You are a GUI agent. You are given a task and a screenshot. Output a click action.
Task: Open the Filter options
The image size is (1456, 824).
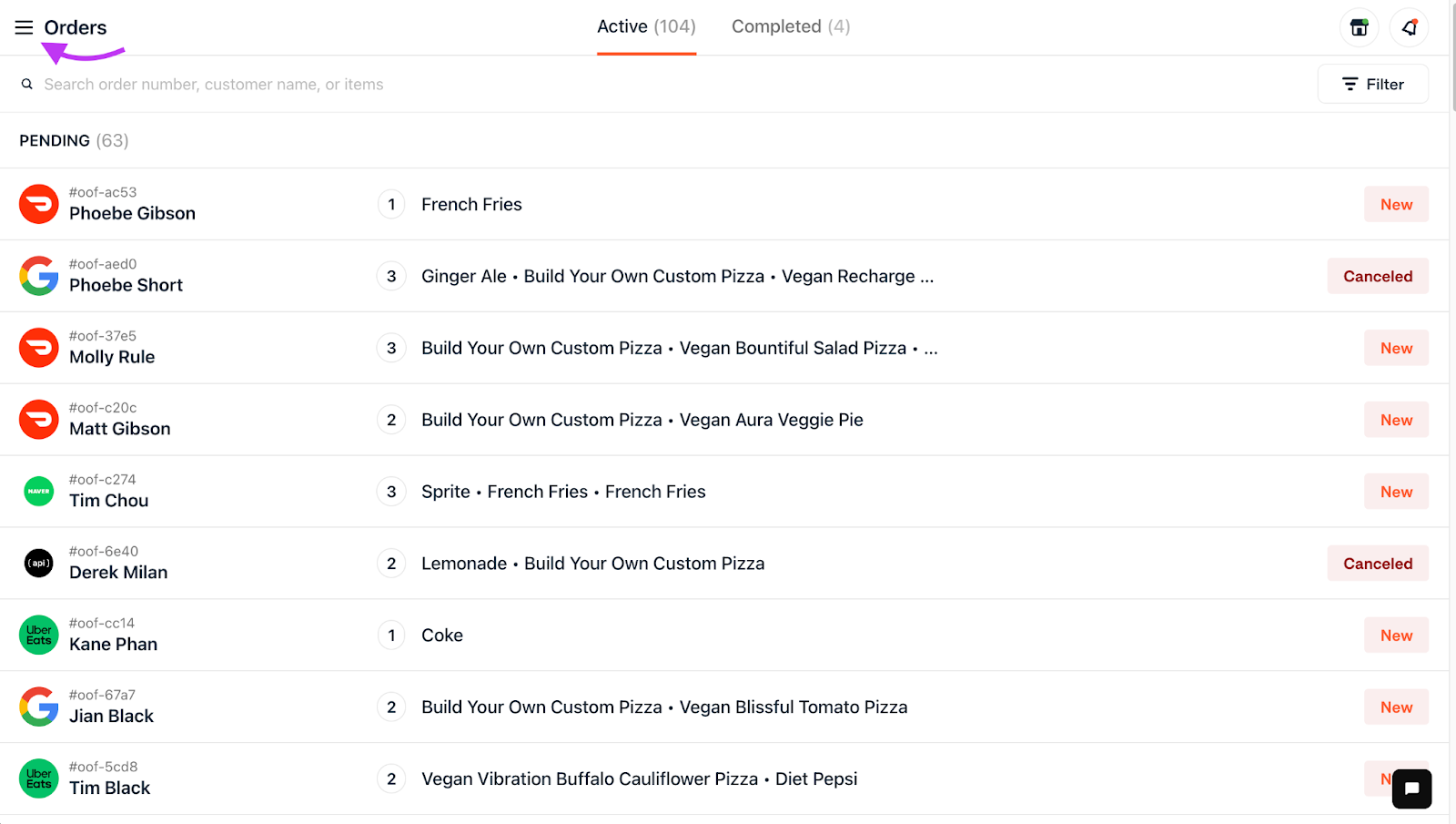point(1372,84)
